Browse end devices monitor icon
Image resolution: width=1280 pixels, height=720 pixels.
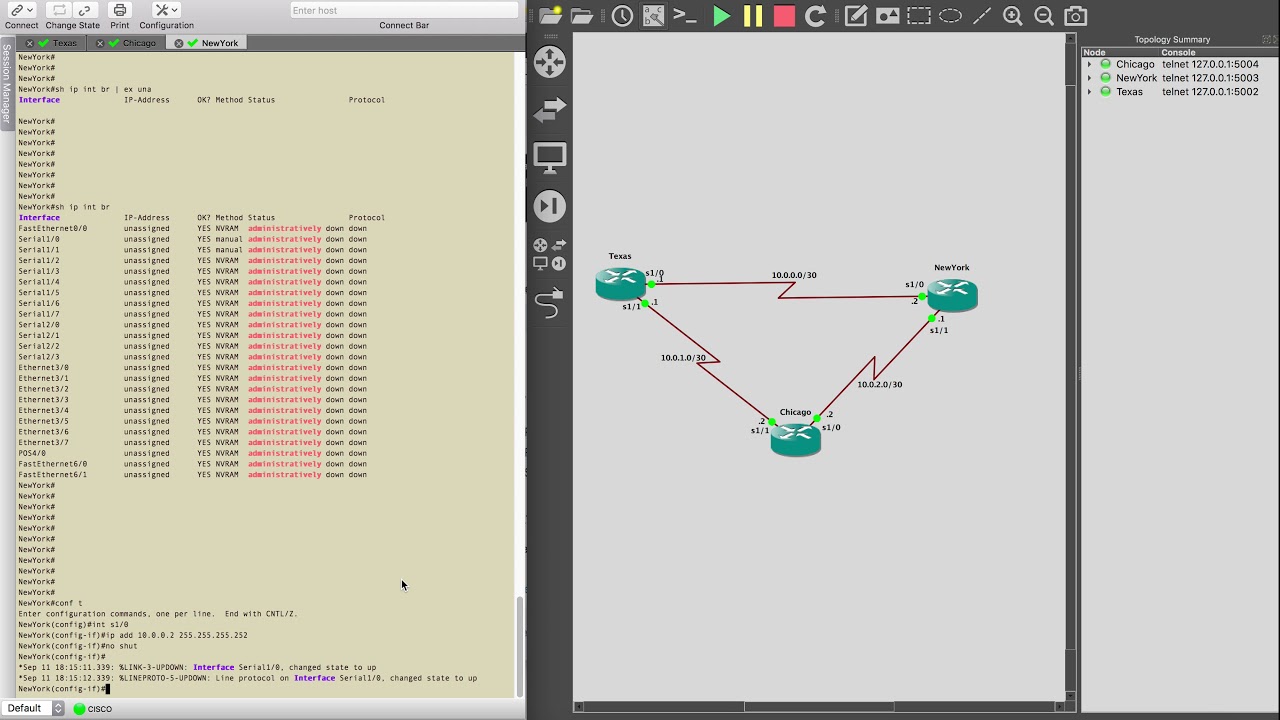(549, 158)
